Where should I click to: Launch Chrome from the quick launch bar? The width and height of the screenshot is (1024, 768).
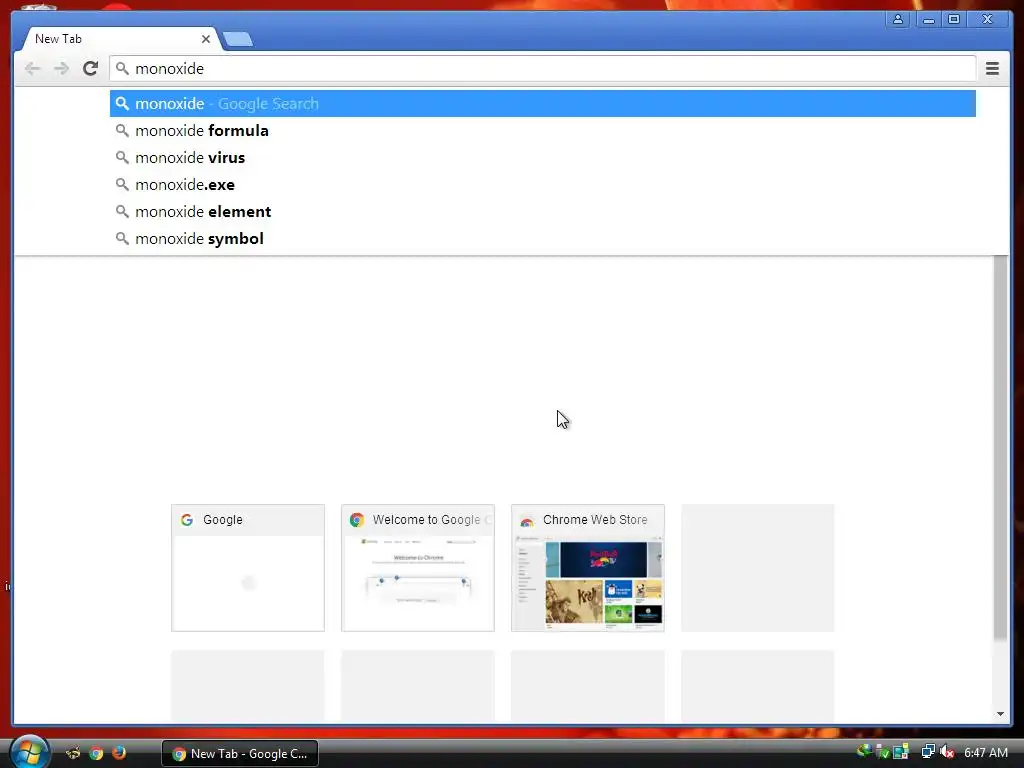[96, 753]
